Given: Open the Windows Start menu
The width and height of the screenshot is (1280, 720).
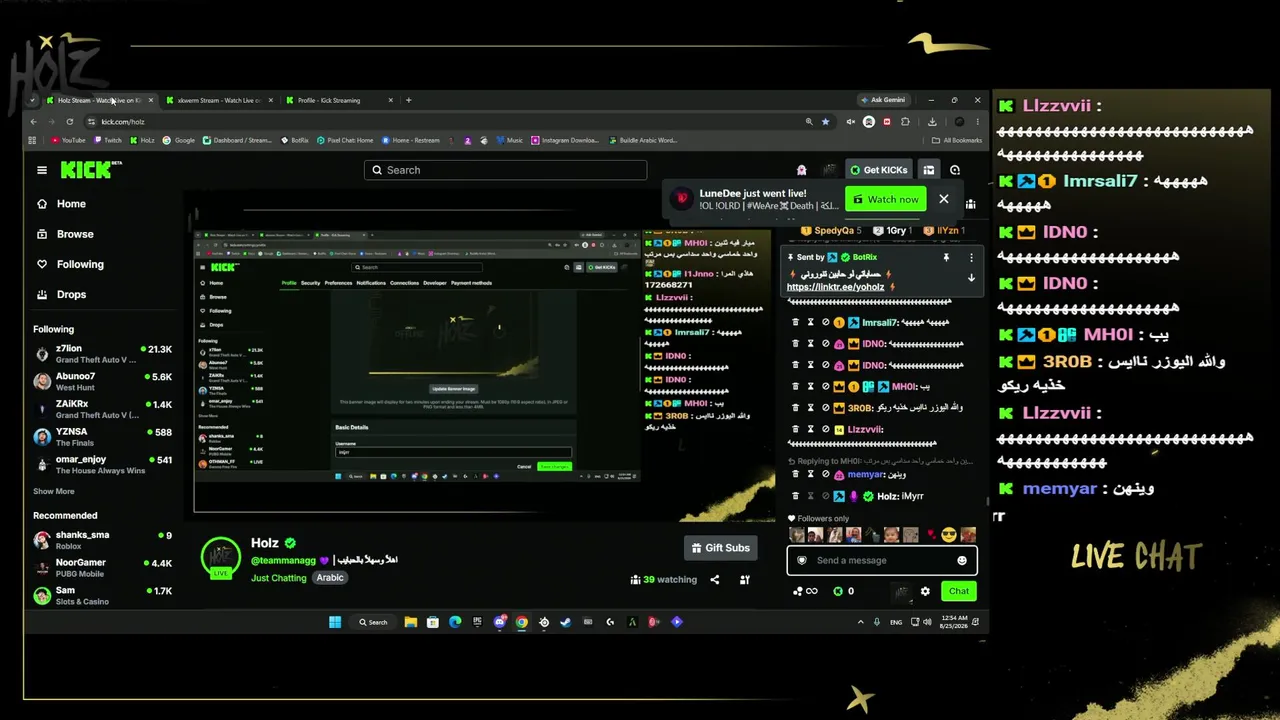Looking at the screenshot, I should 335,622.
